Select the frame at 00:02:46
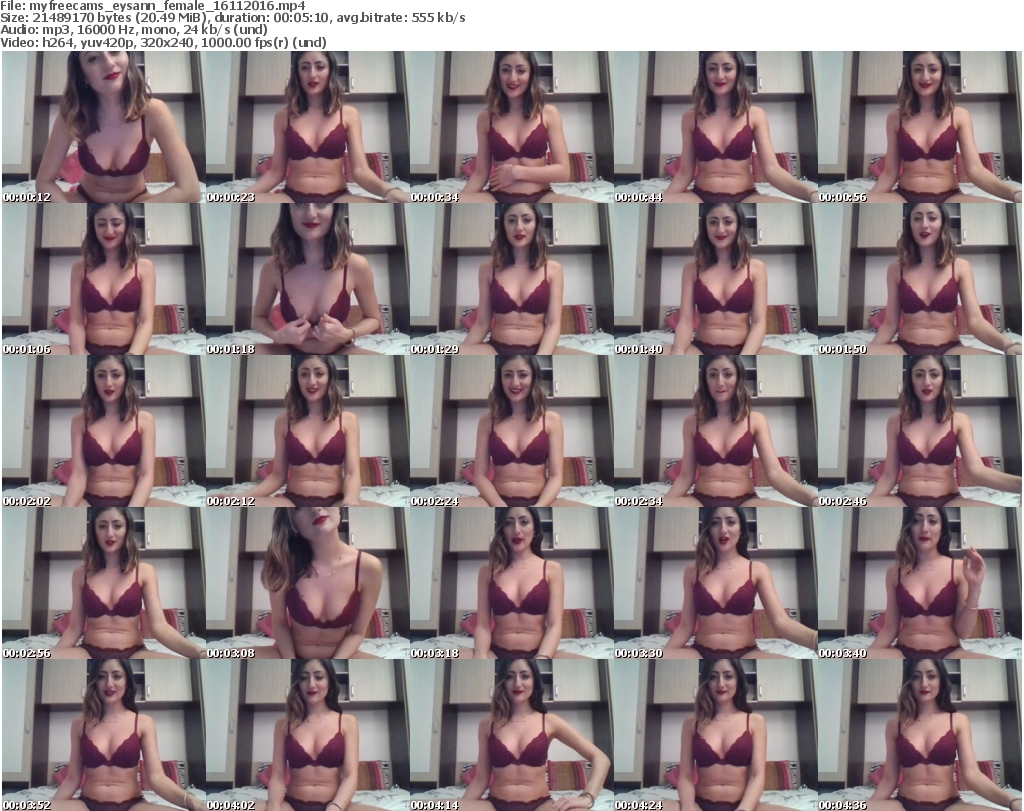The image size is (1024, 811). click(x=919, y=431)
